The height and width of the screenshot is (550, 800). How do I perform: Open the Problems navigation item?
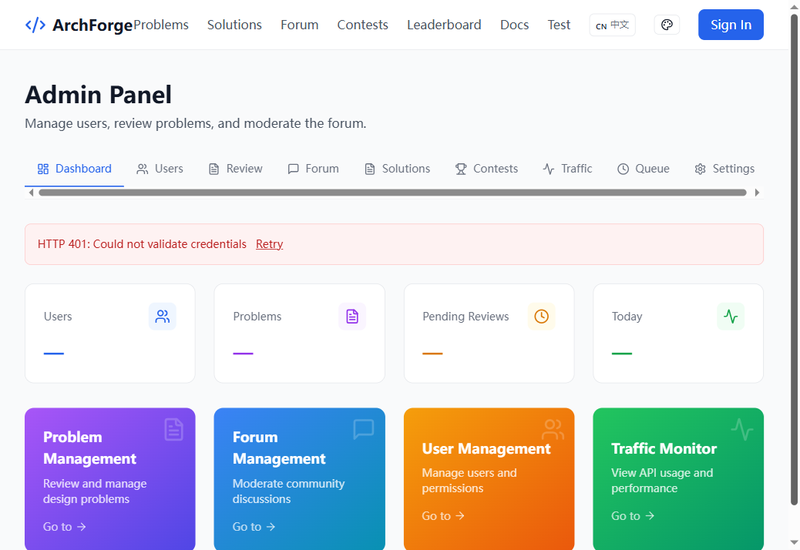[x=161, y=24]
